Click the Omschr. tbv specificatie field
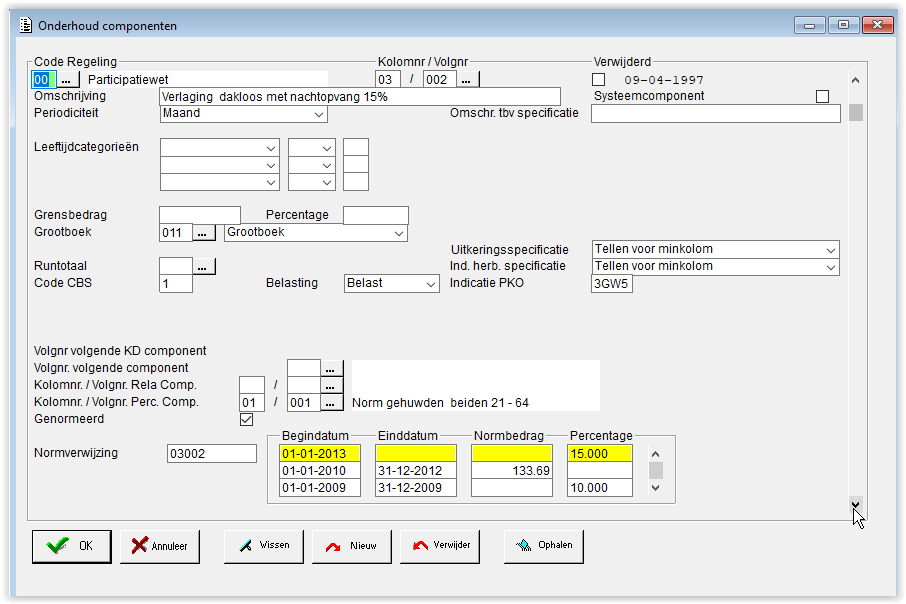This screenshot has width=906, height=604. click(715, 114)
